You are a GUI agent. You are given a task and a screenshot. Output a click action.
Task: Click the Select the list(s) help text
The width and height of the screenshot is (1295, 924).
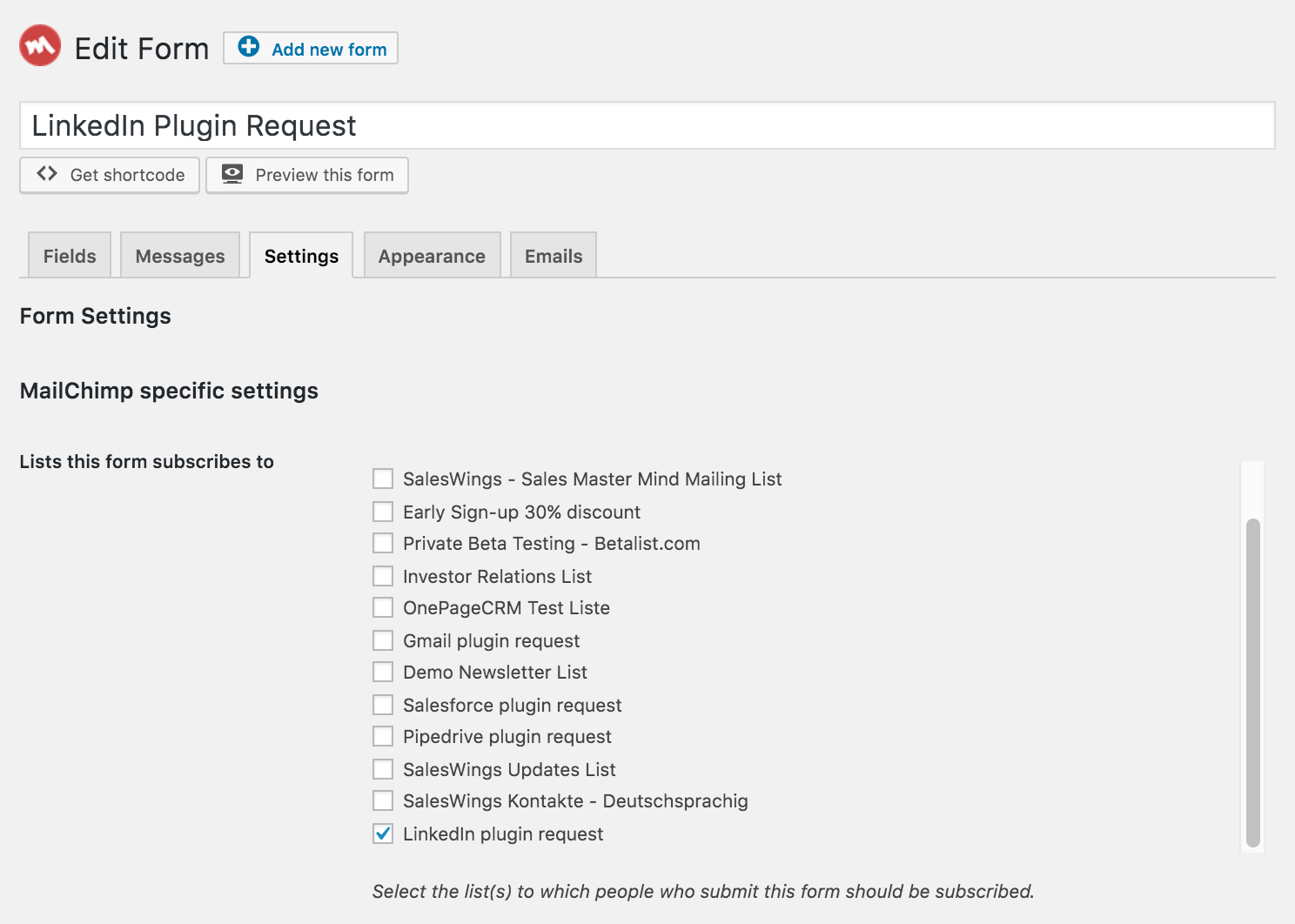click(703, 892)
